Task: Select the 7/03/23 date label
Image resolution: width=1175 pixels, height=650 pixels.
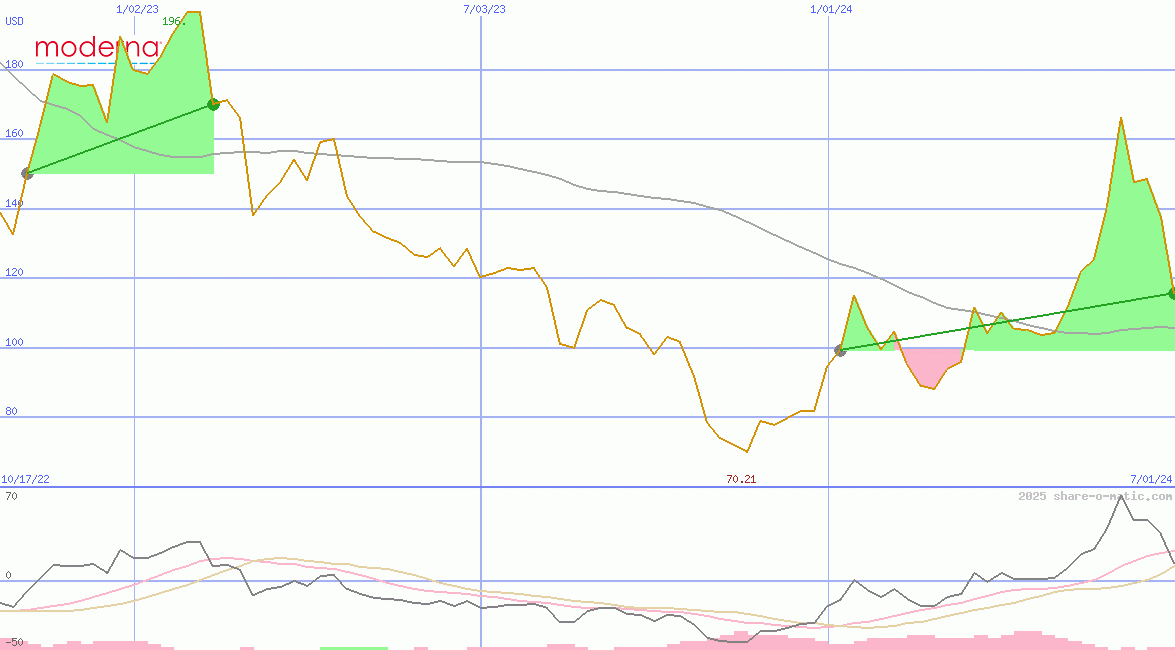Action: click(484, 9)
